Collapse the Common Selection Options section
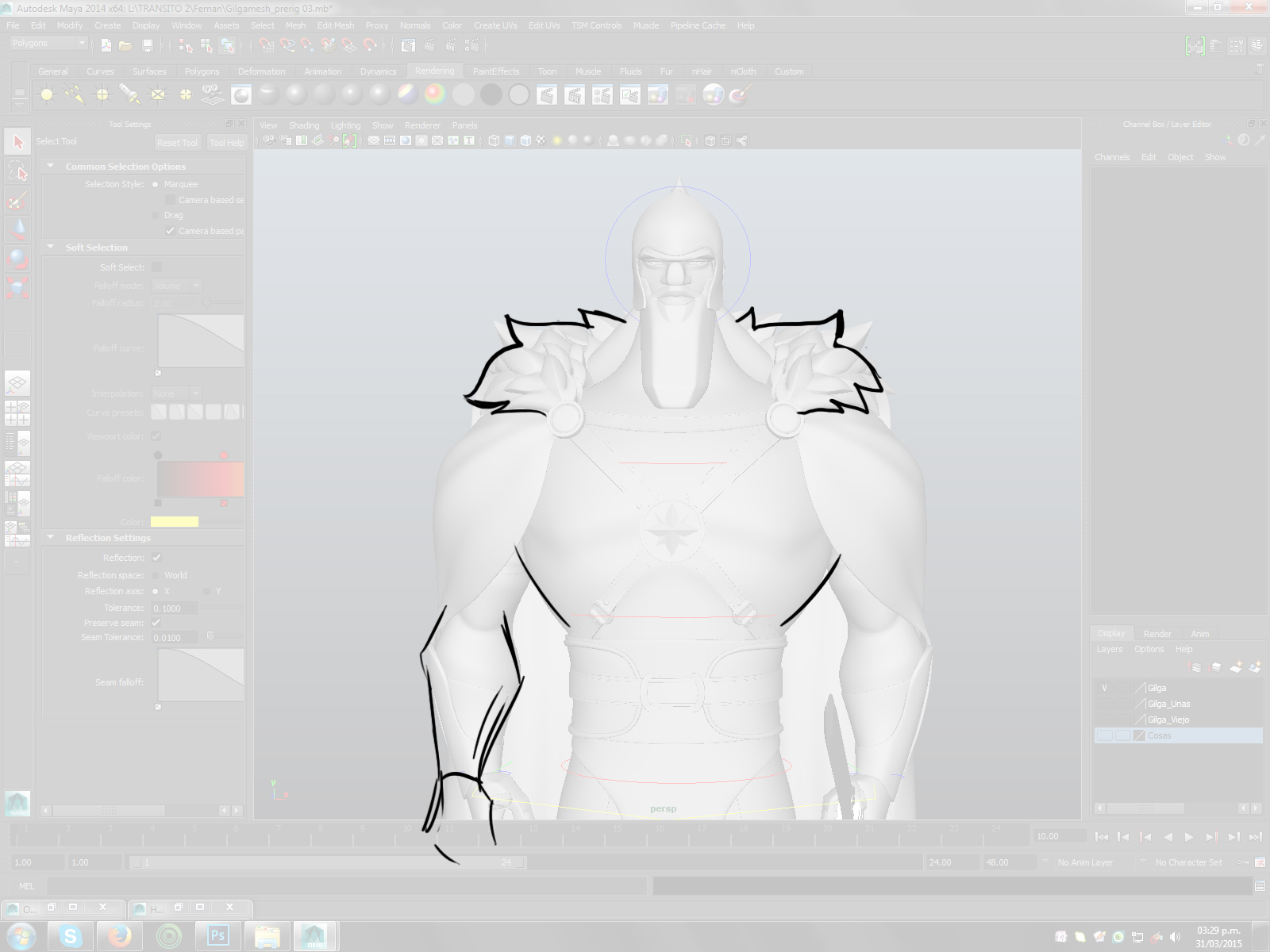Image resolution: width=1270 pixels, height=952 pixels. tap(51, 167)
